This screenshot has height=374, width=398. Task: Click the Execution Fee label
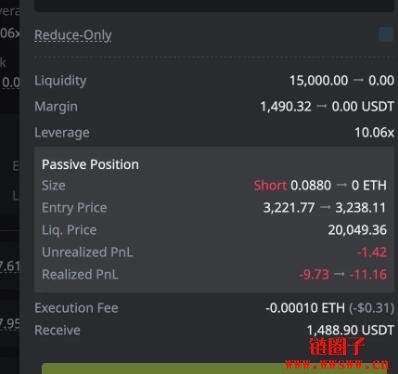pyautogui.click(x=76, y=308)
